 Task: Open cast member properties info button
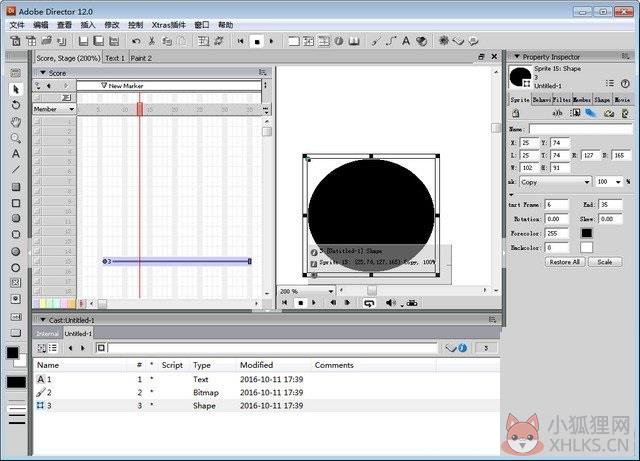(462, 347)
